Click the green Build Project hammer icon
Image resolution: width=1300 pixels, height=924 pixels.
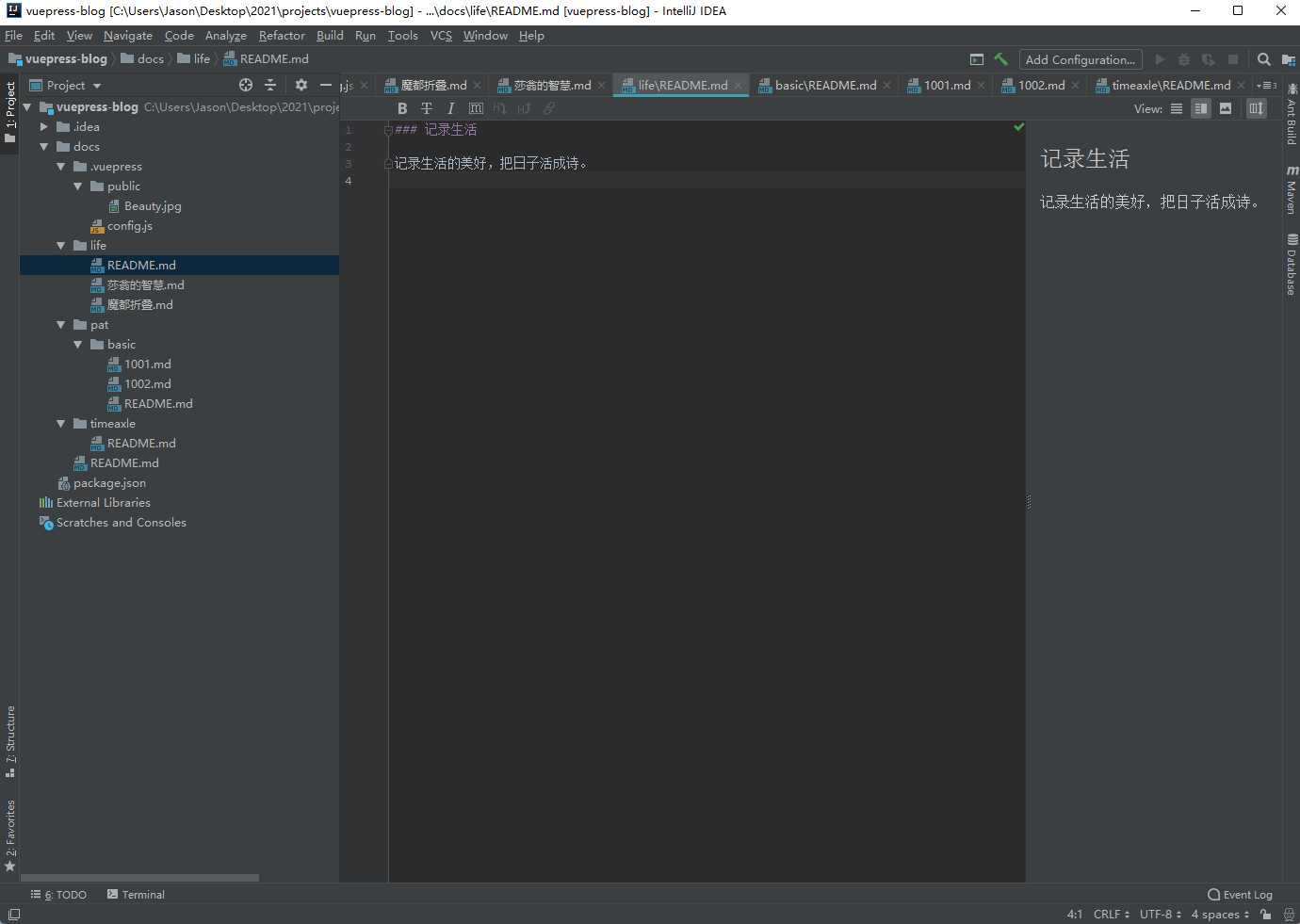click(1000, 59)
